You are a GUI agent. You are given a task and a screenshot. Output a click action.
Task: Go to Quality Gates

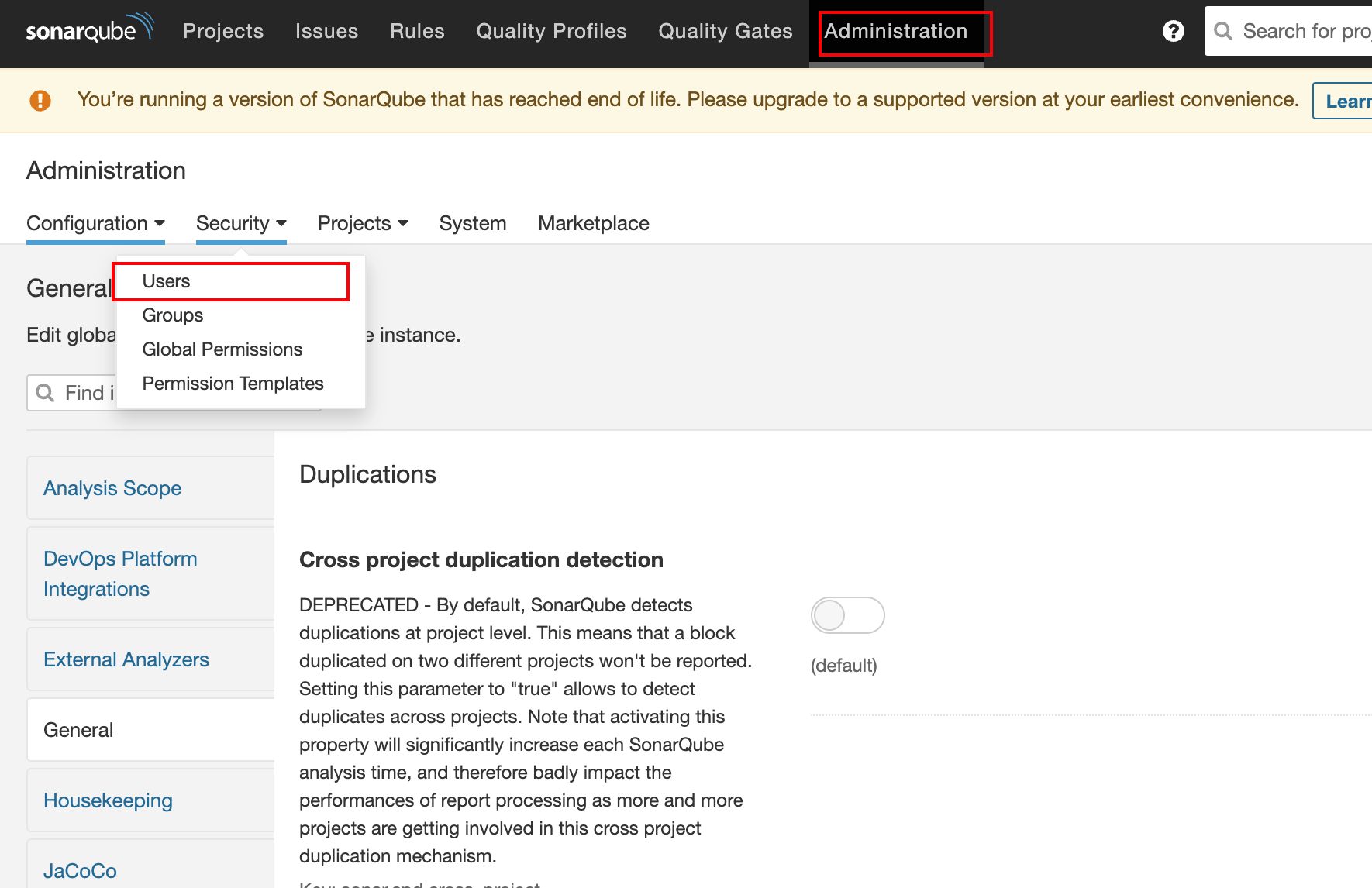(726, 31)
